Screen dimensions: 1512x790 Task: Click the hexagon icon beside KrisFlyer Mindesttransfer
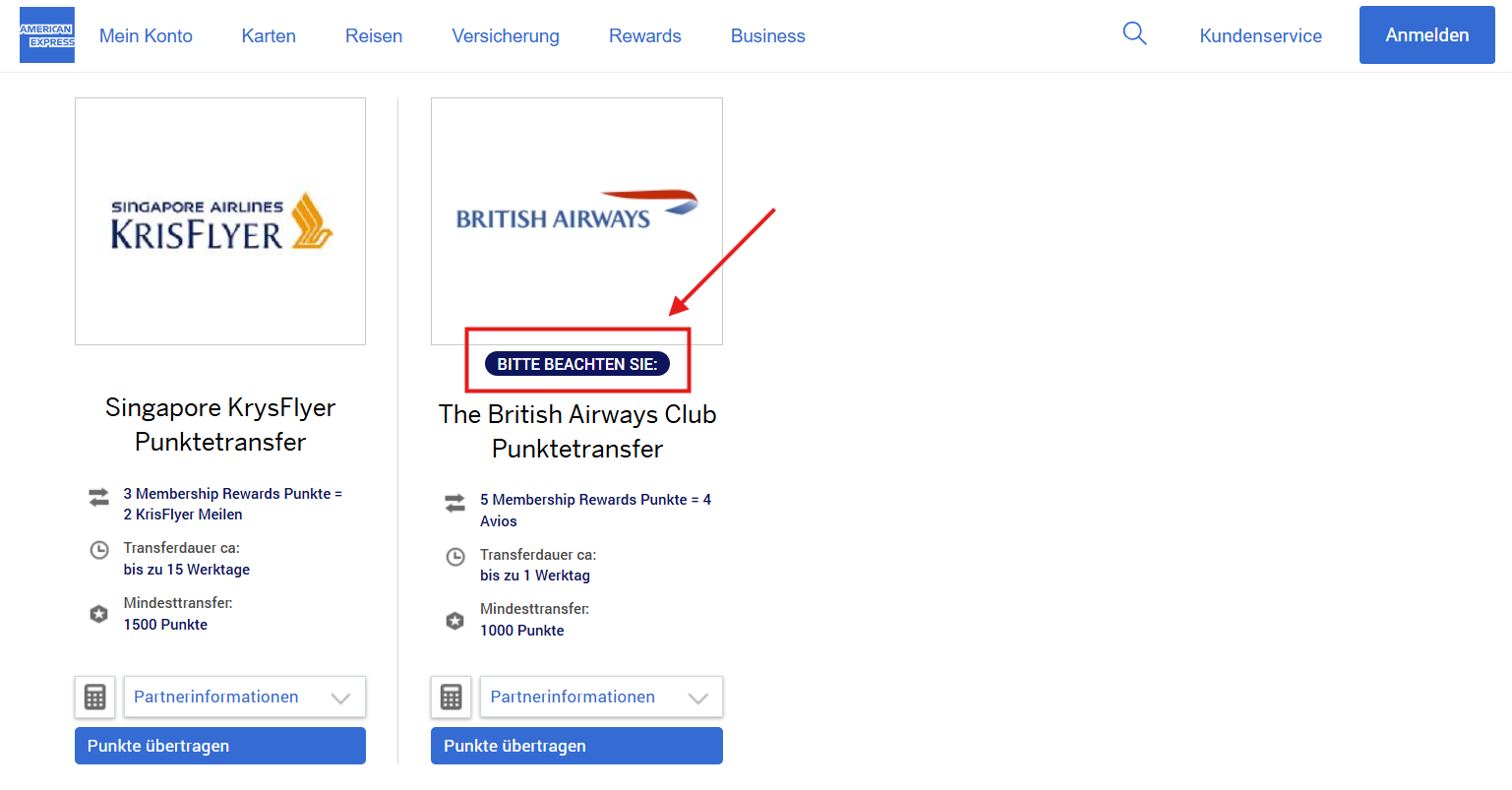(x=98, y=613)
